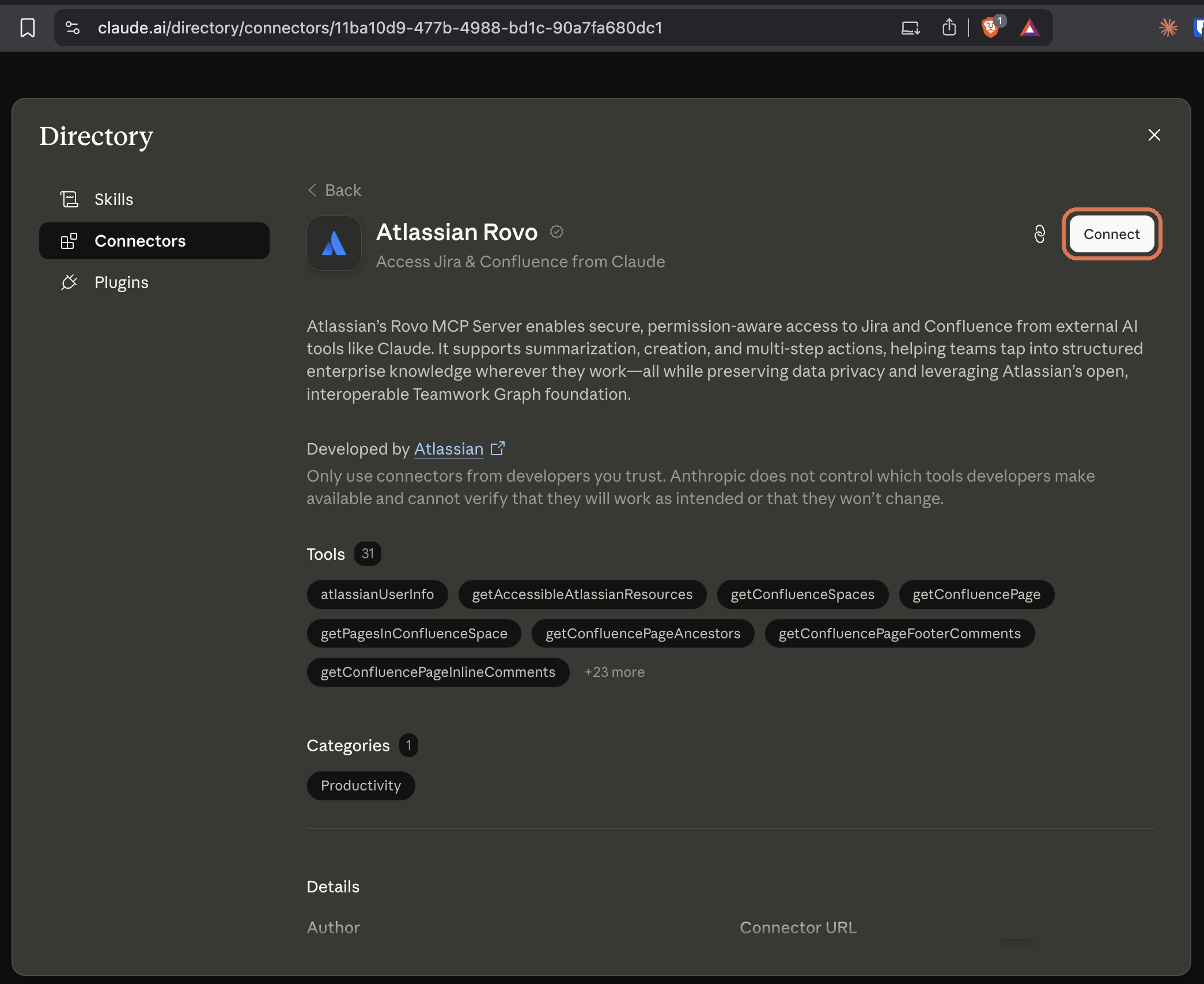The height and width of the screenshot is (984, 1204).
Task: Click the Tools heading
Action: (x=325, y=554)
